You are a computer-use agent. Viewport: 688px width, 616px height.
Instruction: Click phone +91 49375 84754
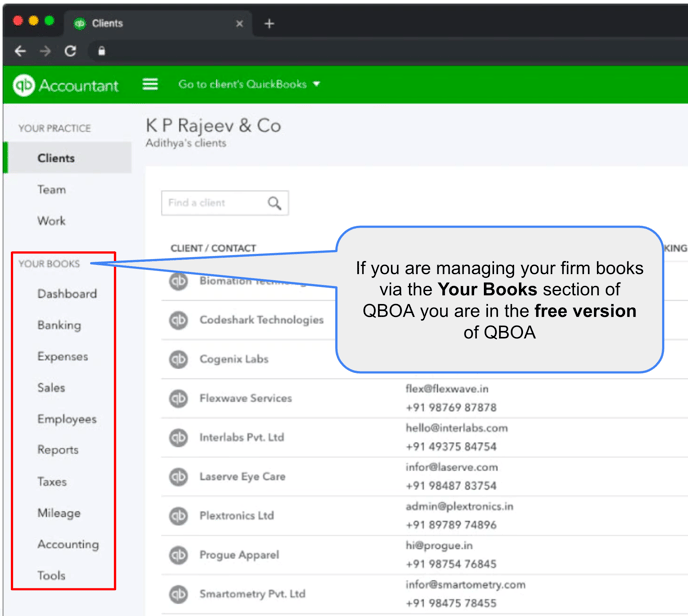pos(451,447)
